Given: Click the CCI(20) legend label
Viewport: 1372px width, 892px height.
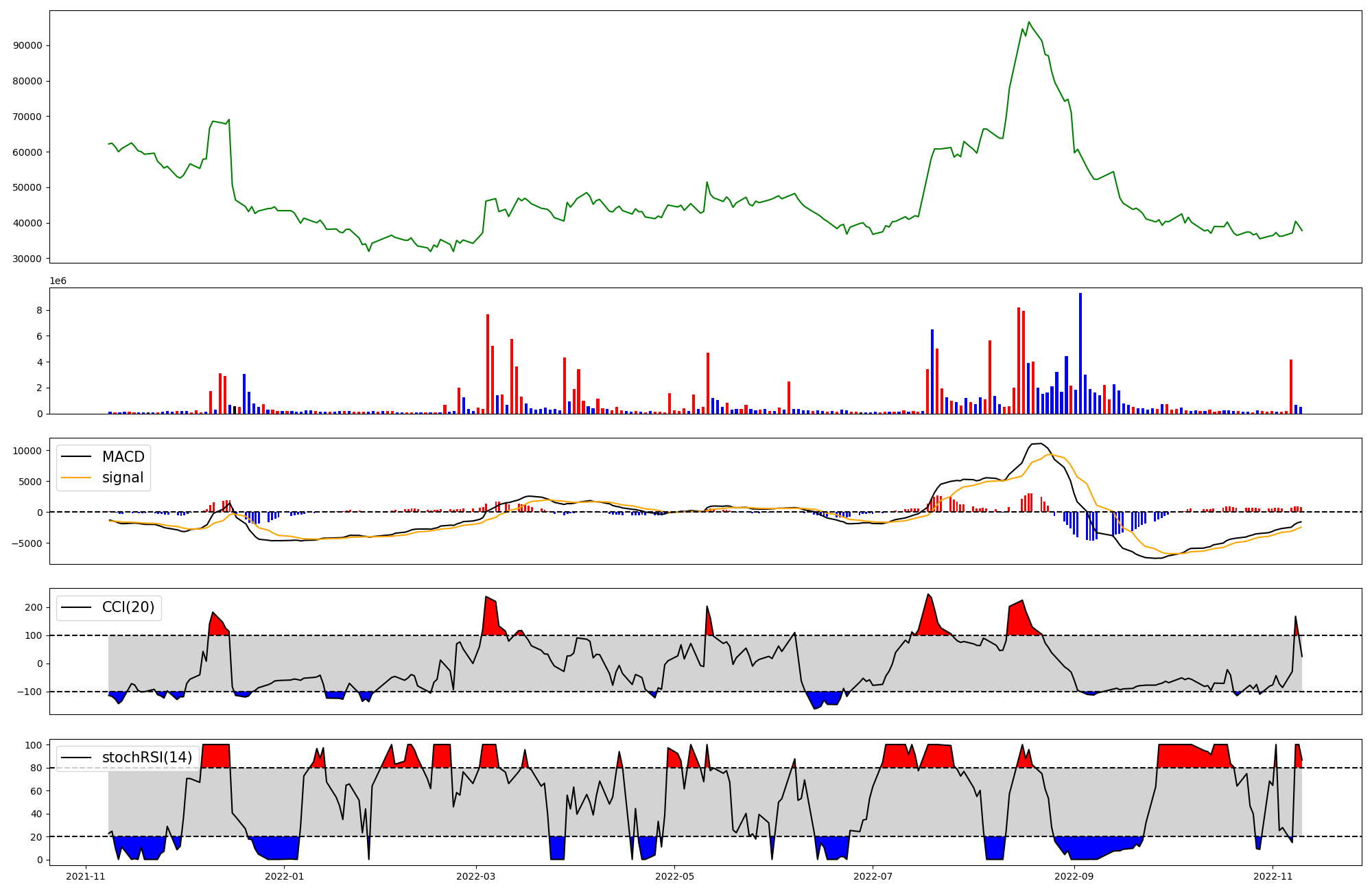Looking at the screenshot, I should click(128, 607).
